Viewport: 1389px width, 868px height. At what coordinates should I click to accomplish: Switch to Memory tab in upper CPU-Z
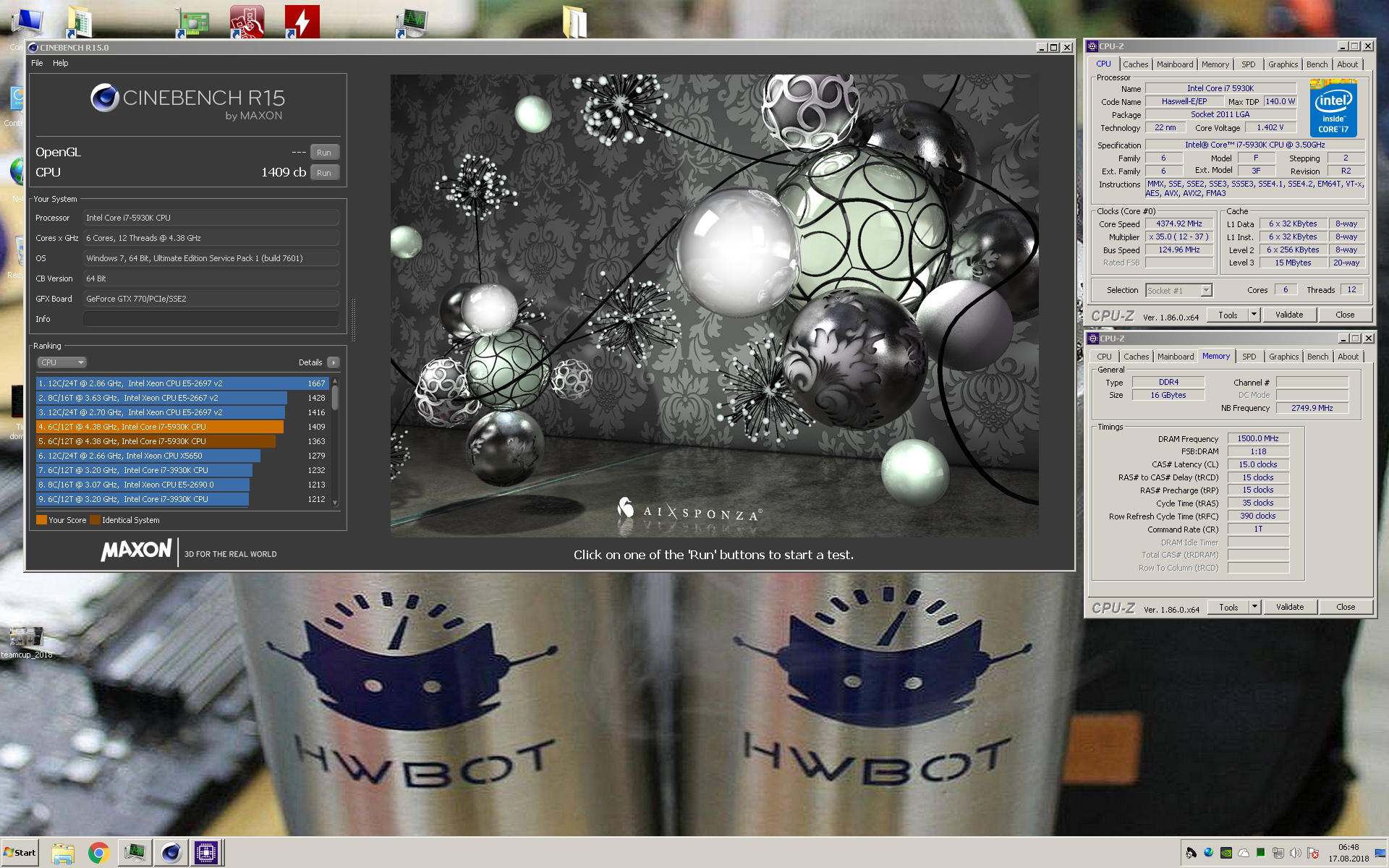1215,64
